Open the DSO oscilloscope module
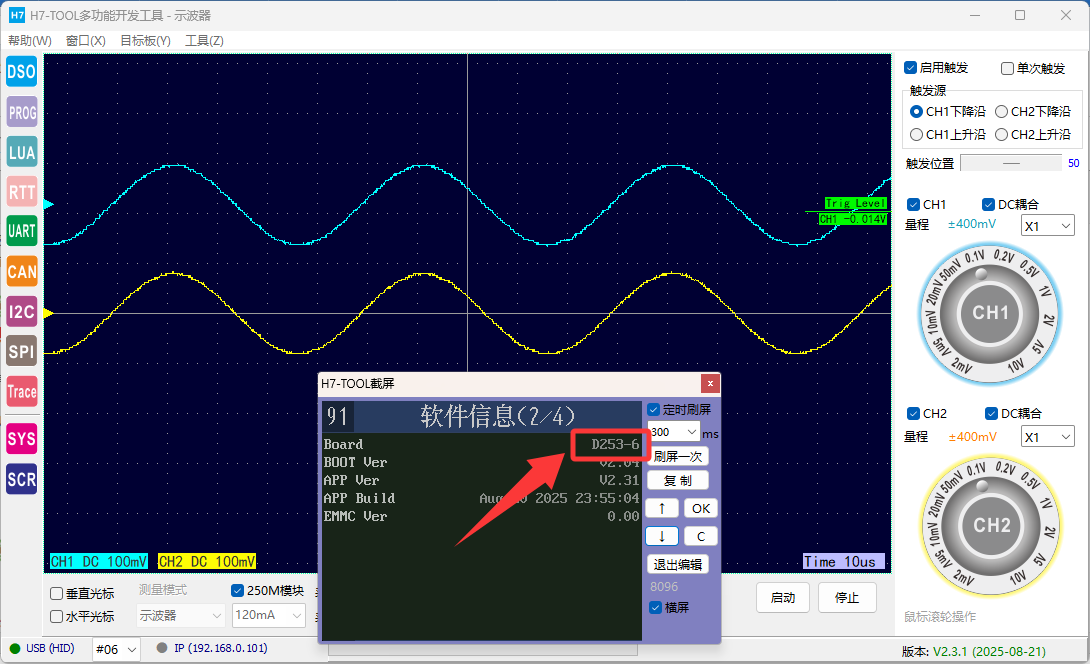The height and width of the screenshot is (664, 1090). [22, 72]
